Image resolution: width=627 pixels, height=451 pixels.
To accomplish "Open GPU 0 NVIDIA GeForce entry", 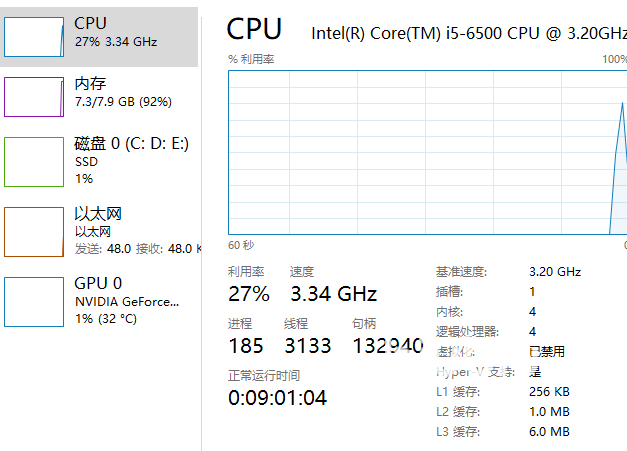I will click(x=126, y=301).
